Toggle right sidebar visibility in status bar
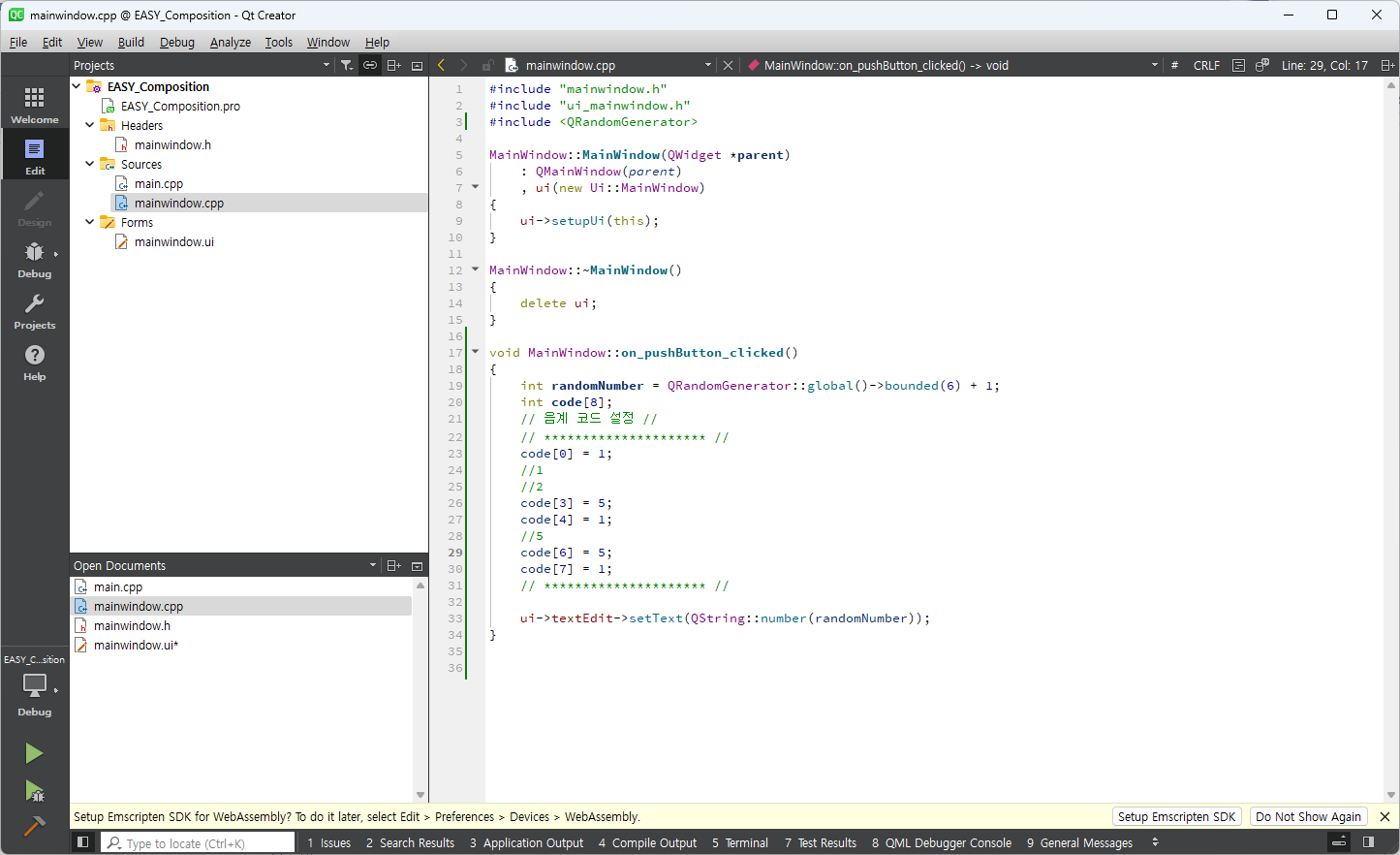1400x855 pixels. pos(1368,842)
